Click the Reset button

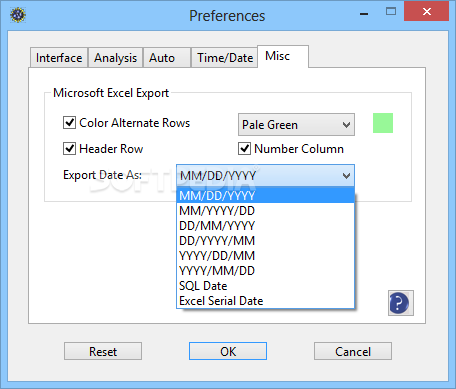point(103,351)
